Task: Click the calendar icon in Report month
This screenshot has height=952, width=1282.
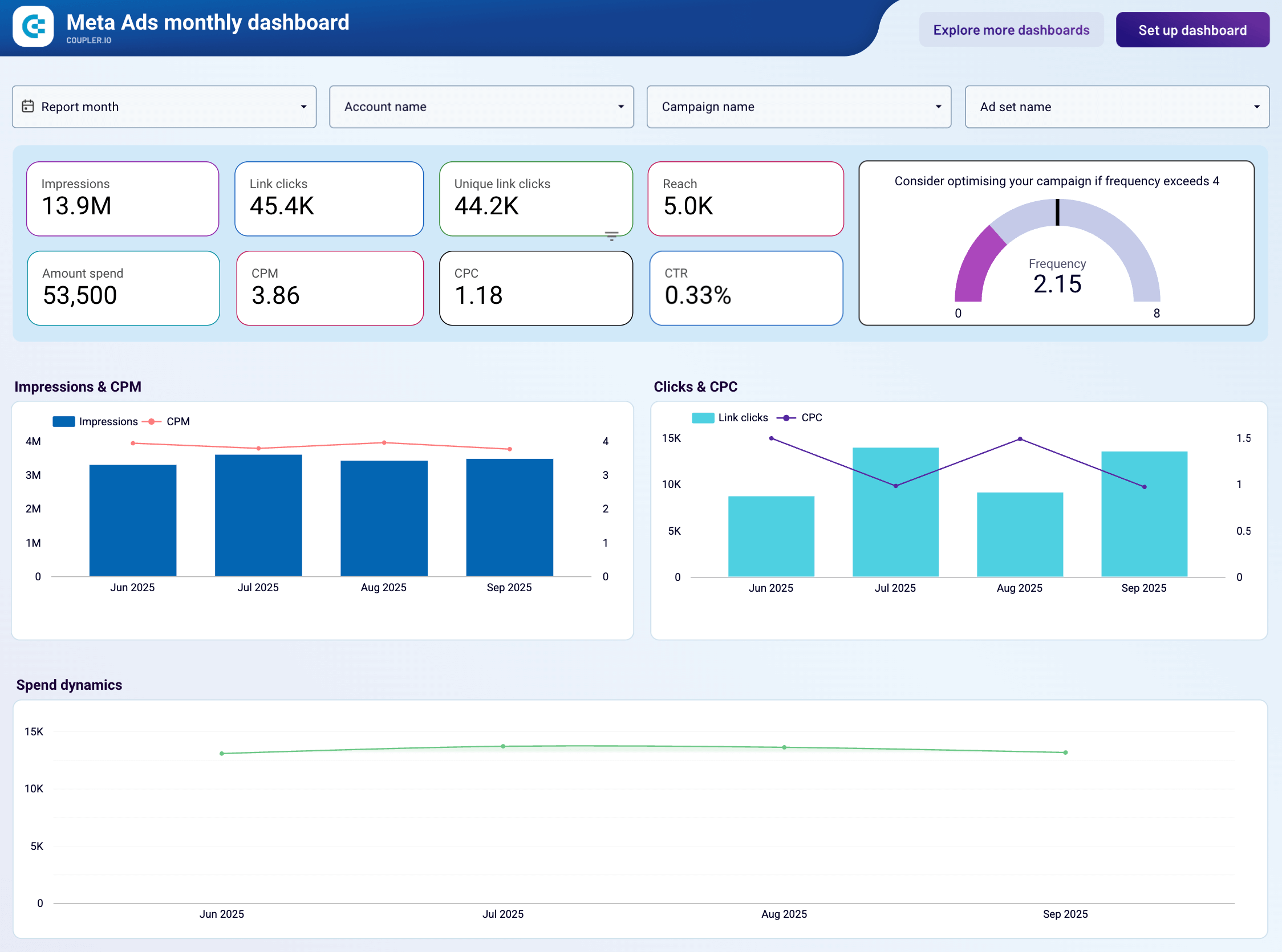Action: pyautogui.click(x=28, y=106)
